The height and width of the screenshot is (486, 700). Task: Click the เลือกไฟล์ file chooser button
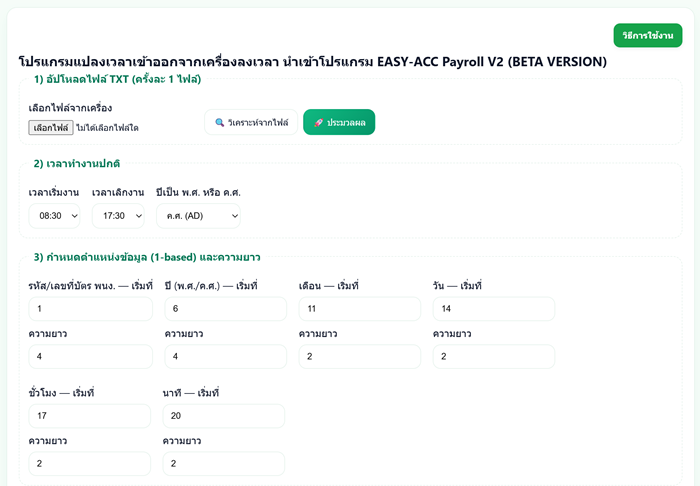pos(50,128)
